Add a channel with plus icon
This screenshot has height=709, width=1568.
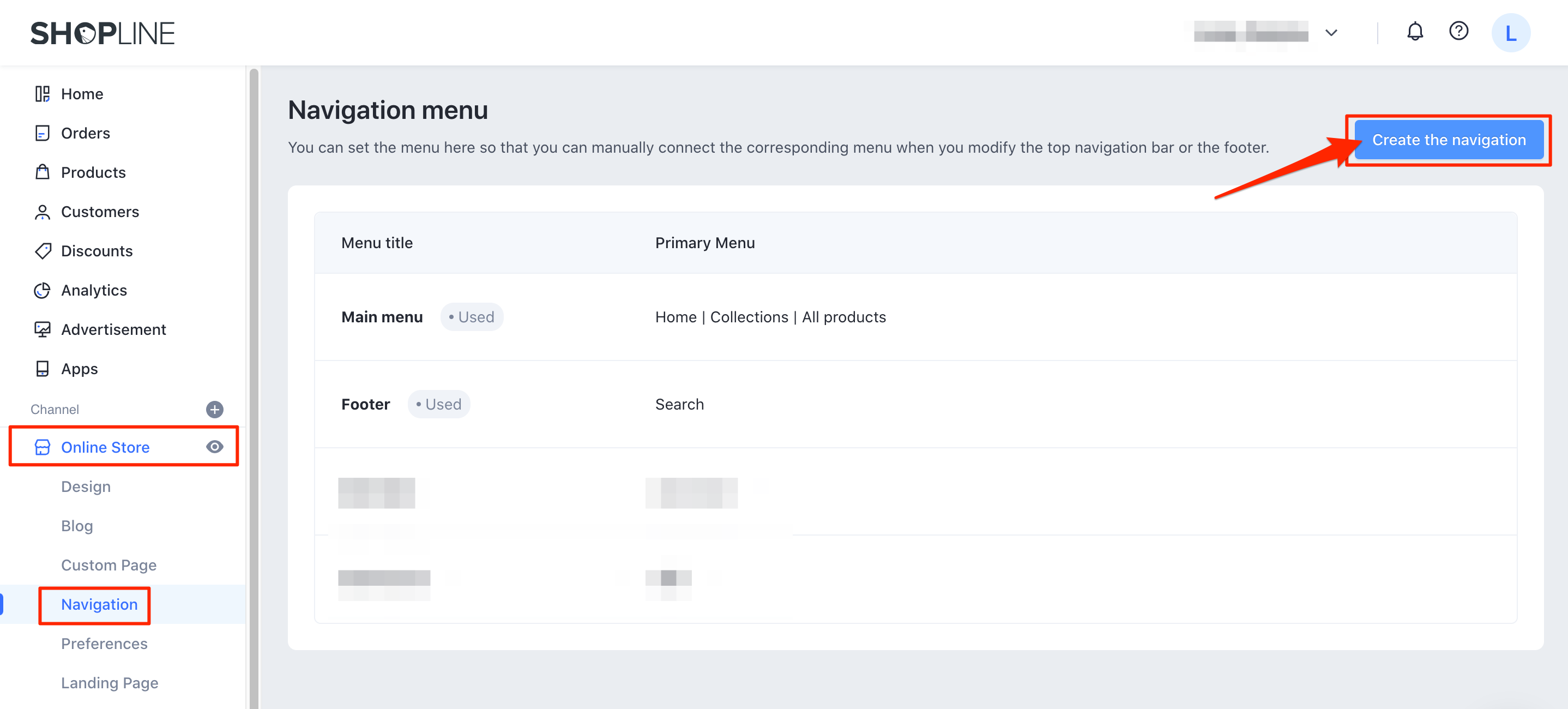pyautogui.click(x=214, y=410)
